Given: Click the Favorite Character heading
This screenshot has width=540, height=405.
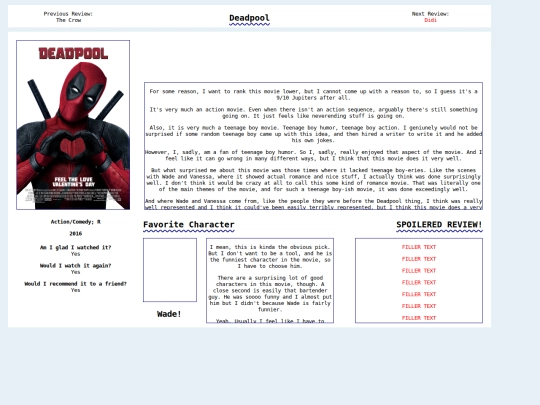Looking at the screenshot, I should pyautogui.click(x=189, y=225).
